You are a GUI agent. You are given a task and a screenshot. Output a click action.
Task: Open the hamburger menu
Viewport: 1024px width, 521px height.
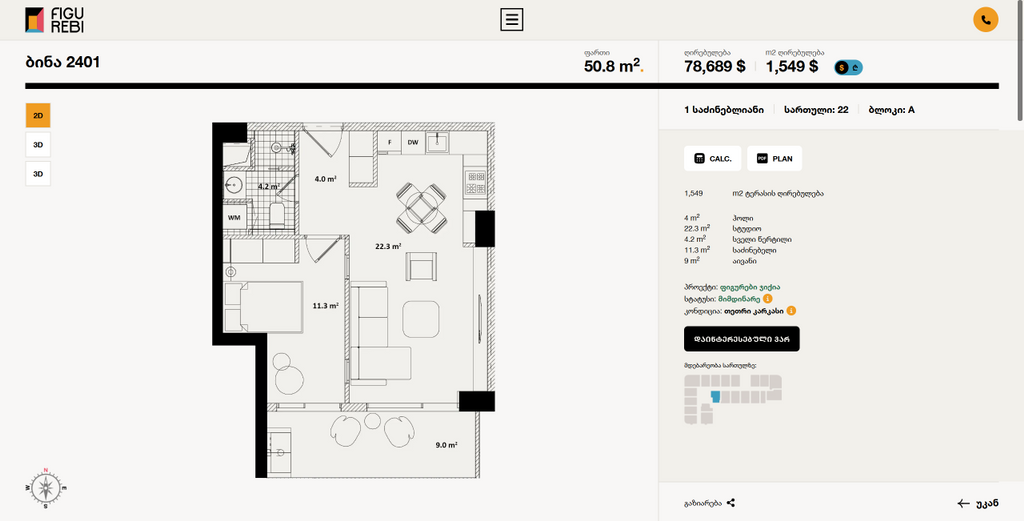[512, 20]
